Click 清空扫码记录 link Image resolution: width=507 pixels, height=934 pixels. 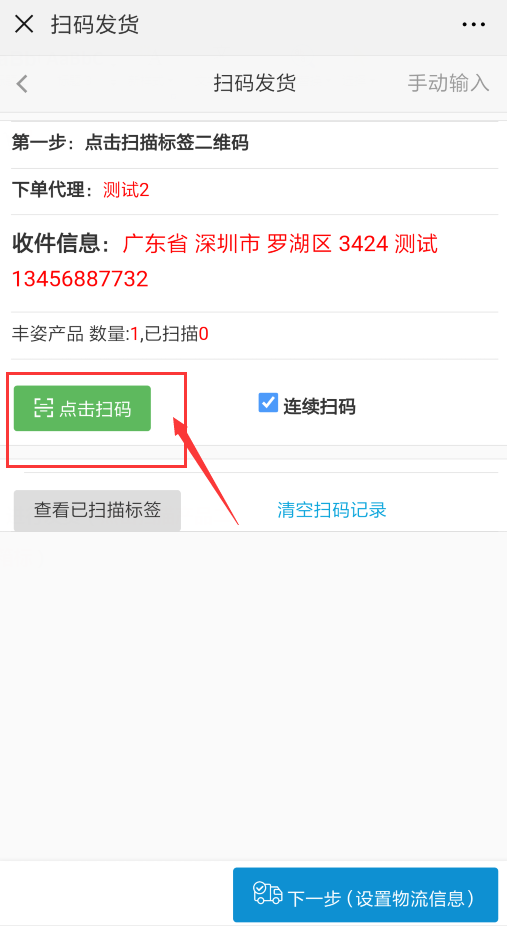[332, 510]
